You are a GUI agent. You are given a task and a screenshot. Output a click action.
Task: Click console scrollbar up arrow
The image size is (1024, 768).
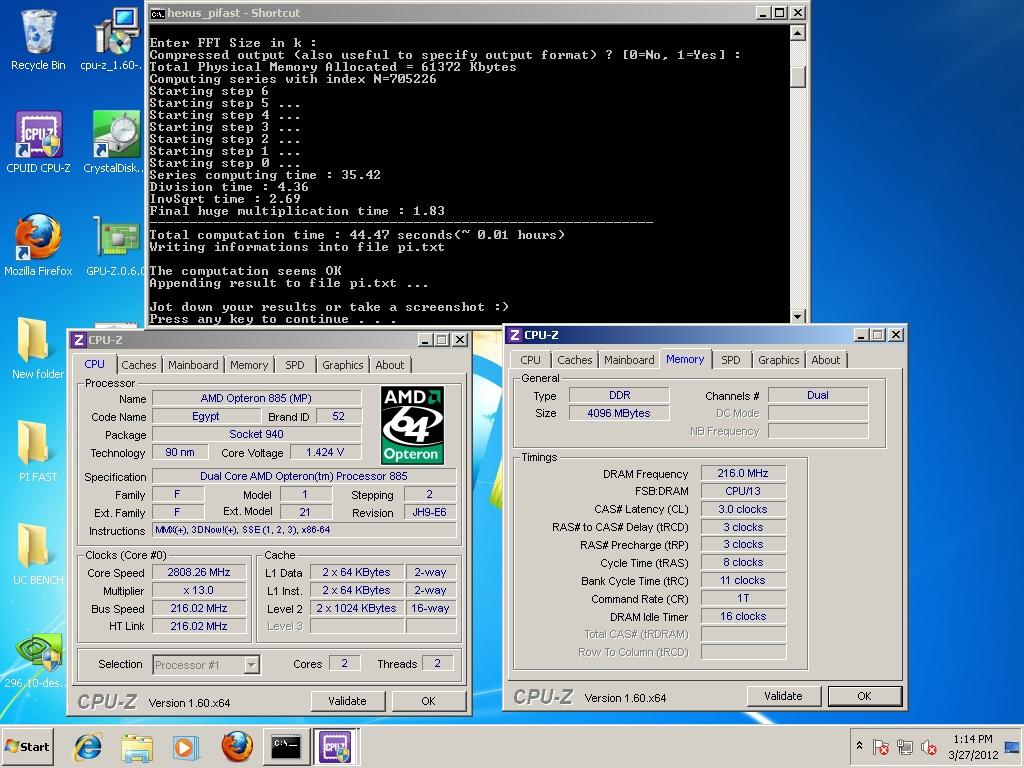[797, 33]
